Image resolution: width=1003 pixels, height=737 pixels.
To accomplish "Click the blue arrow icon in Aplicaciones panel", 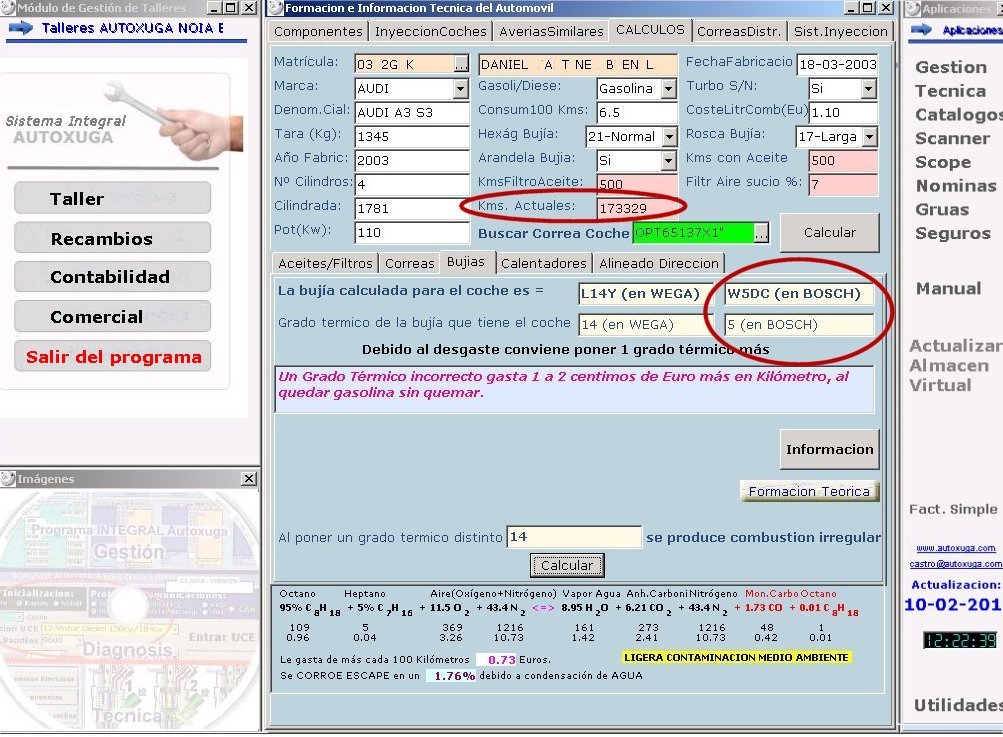I will (x=922, y=29).
